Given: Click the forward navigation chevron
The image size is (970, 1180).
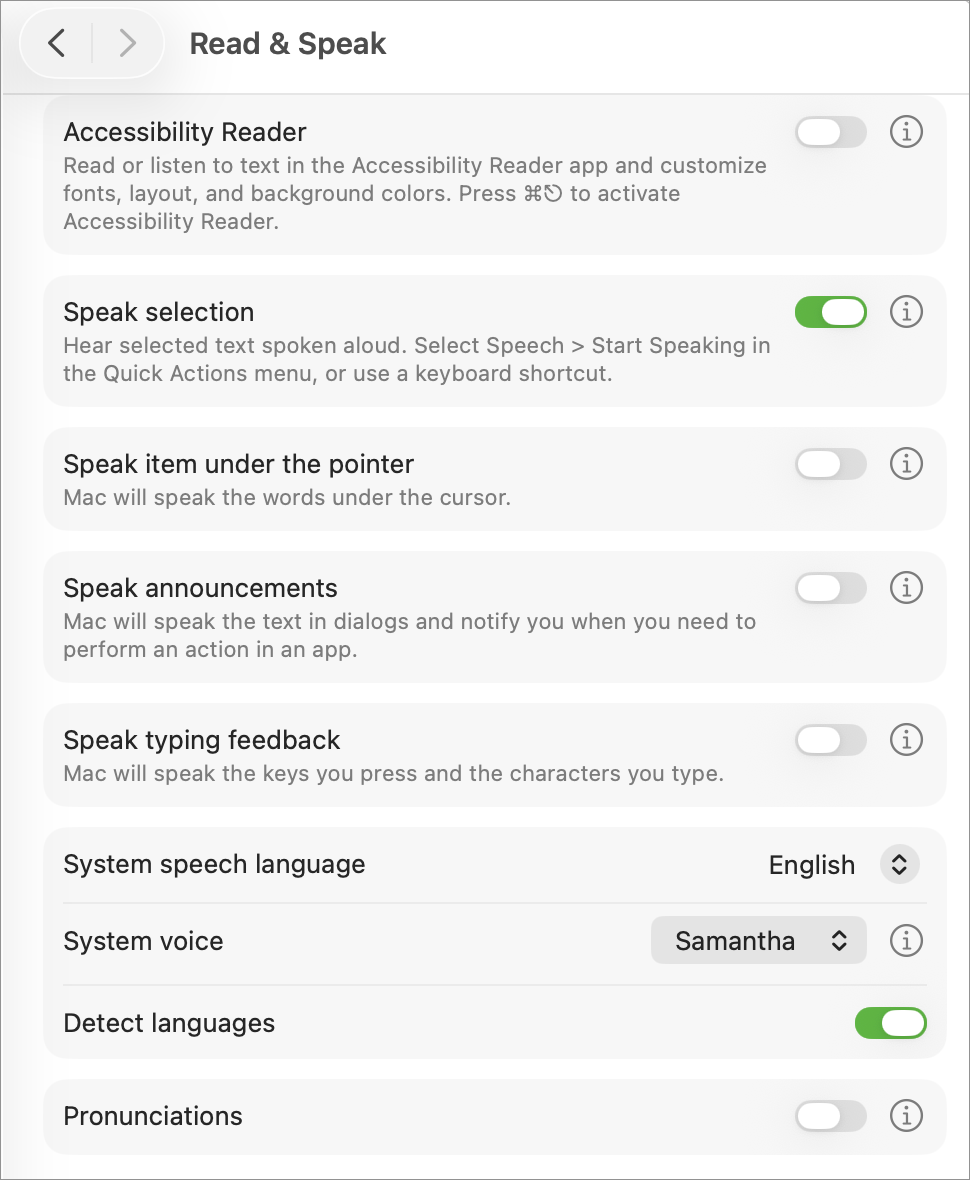Looking at the screenshot, I should coord(127,44).
